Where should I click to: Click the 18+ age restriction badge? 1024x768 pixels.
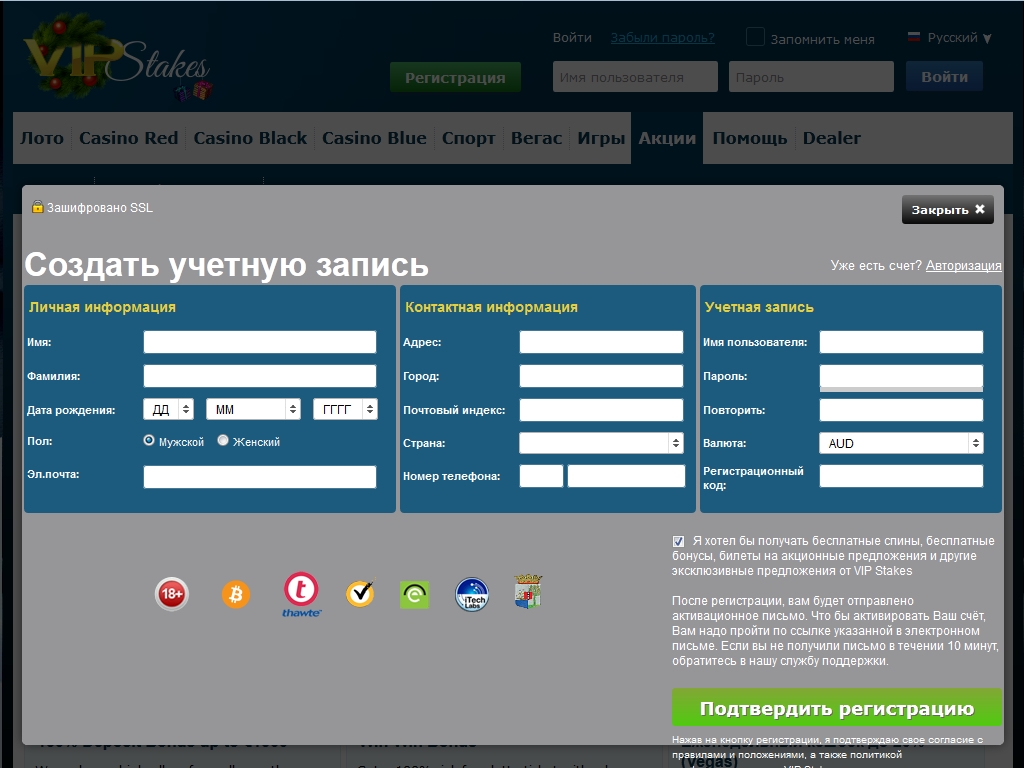point(172,594)
